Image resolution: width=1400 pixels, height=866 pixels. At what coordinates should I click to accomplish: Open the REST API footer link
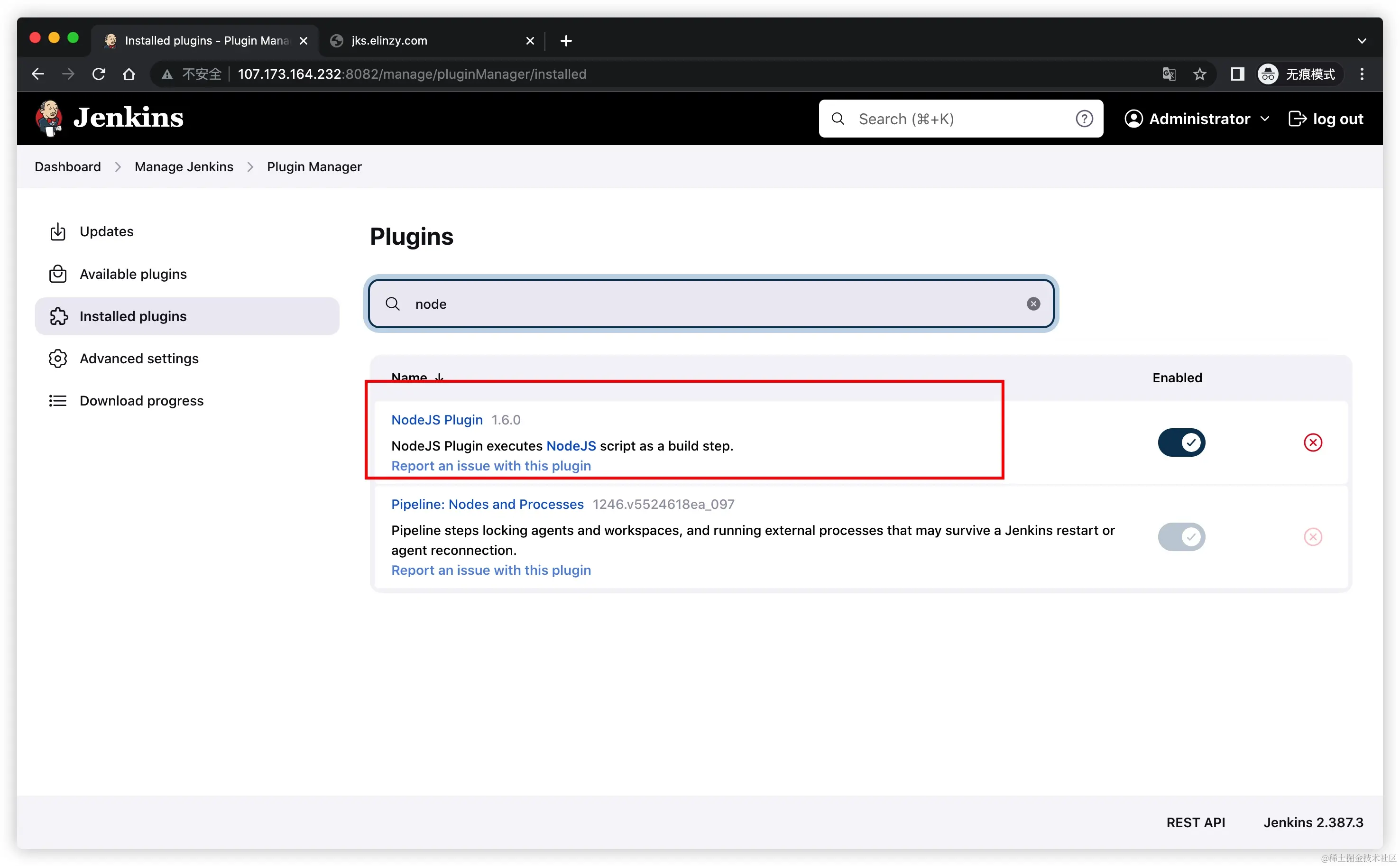coord(1196,822)
